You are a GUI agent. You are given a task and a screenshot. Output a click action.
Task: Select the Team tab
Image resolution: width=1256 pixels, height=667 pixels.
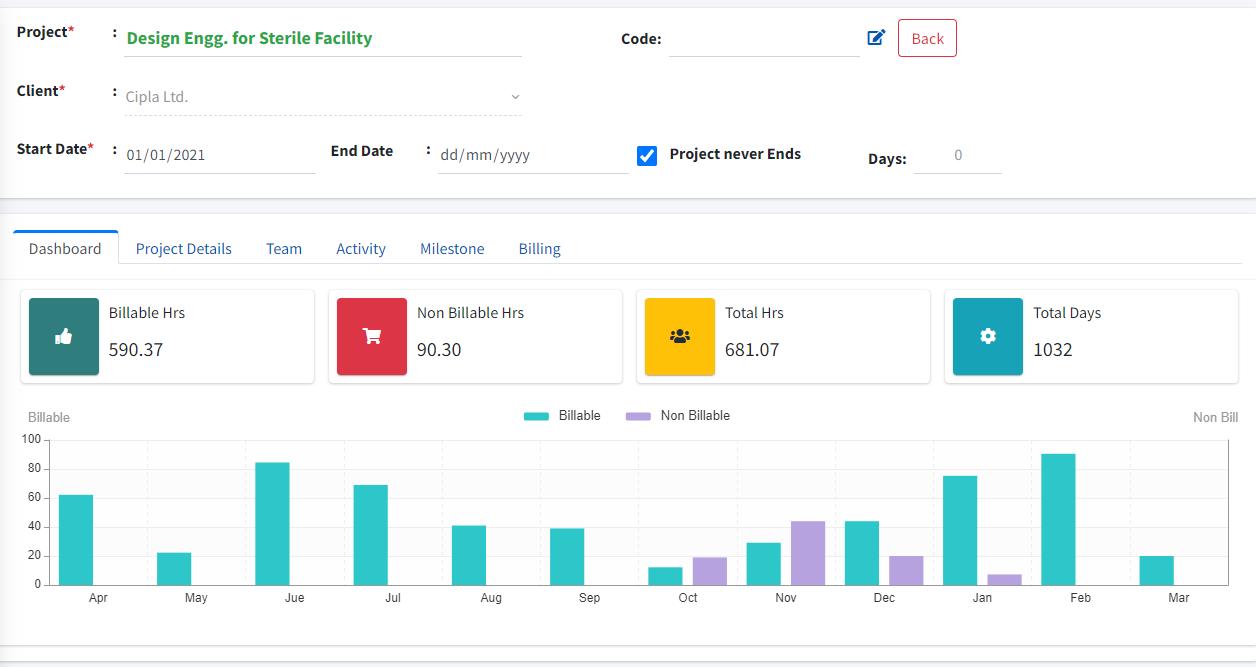pyautogui.click(x=284, y=249)
